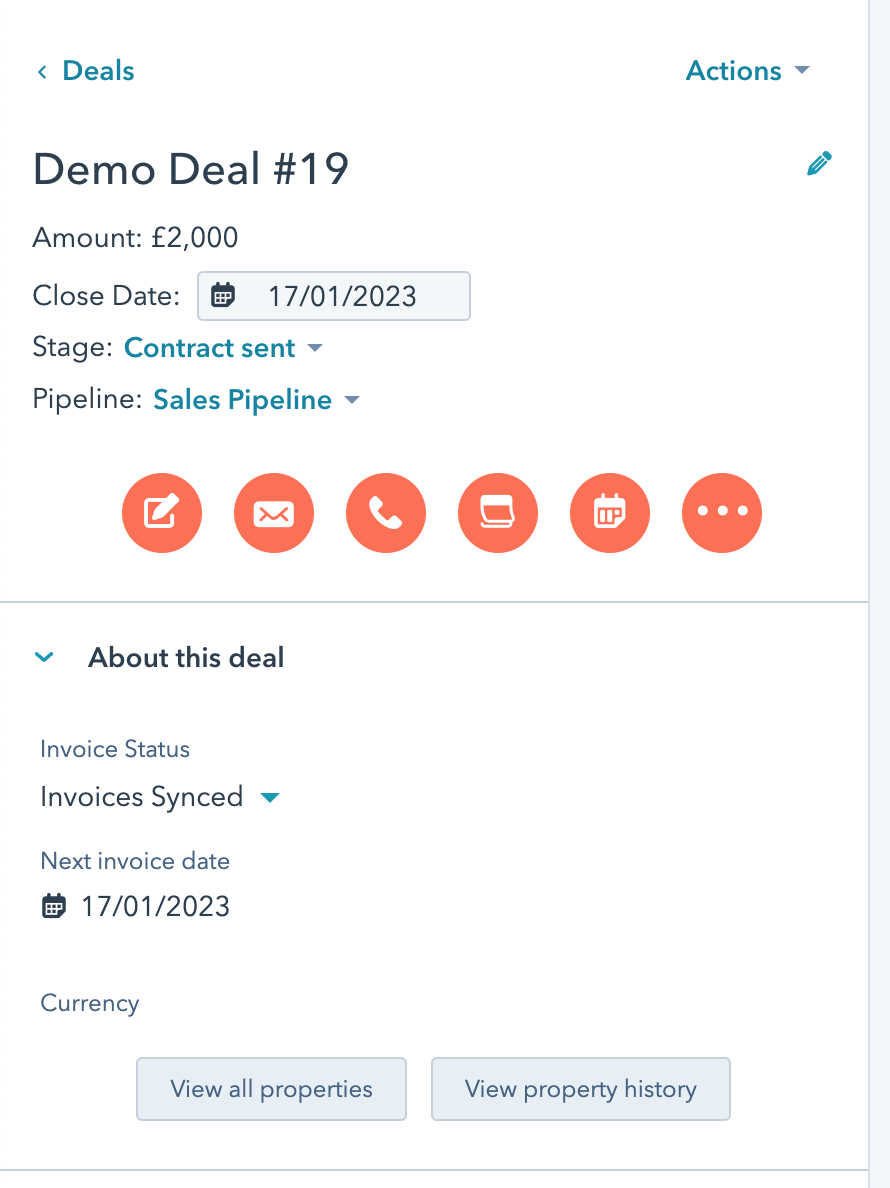
Task: Schedule a meeting via the calendar icon
Action: [610, 513]
